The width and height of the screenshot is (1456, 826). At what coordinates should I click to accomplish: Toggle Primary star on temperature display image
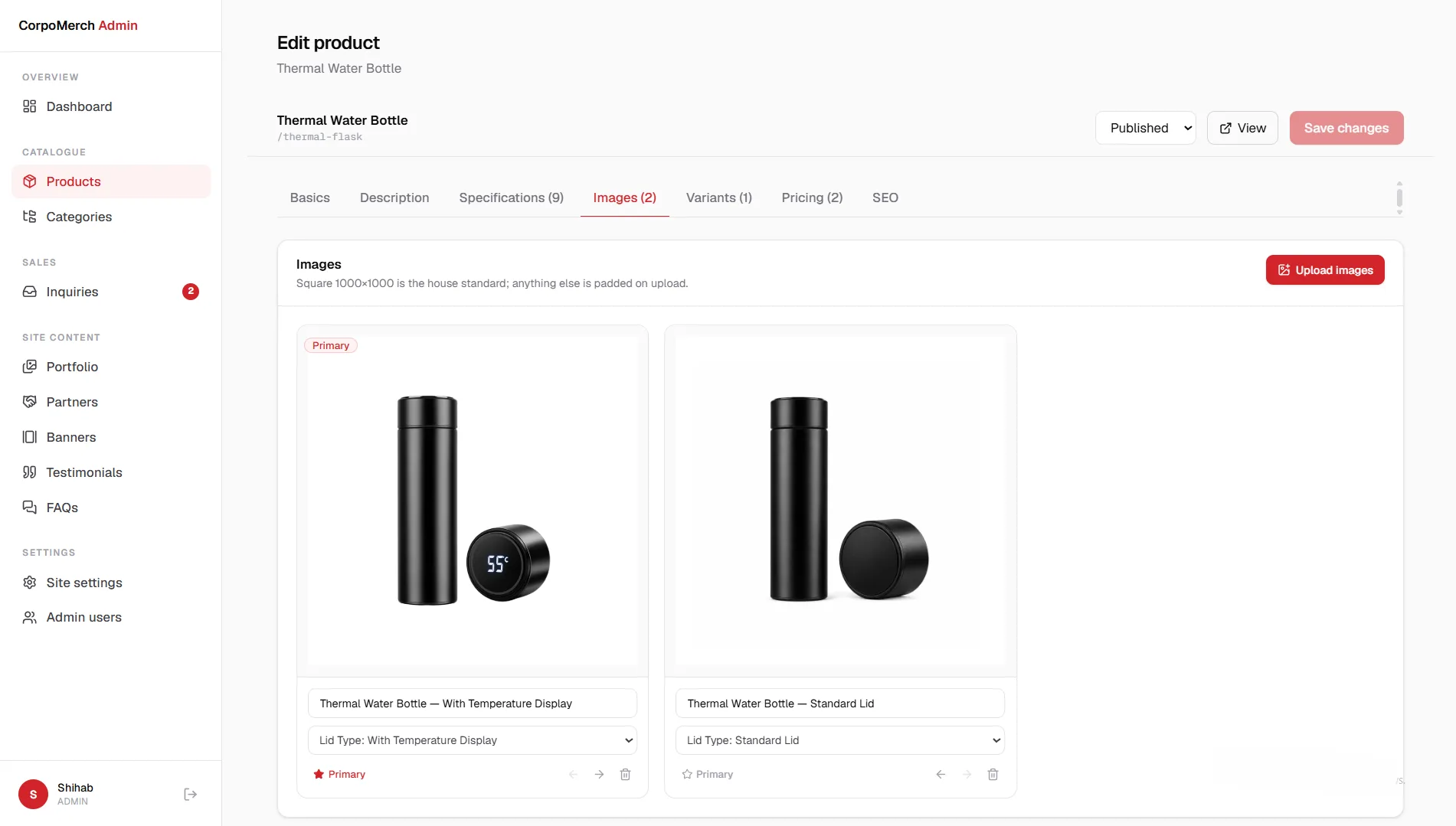[339, 775]
